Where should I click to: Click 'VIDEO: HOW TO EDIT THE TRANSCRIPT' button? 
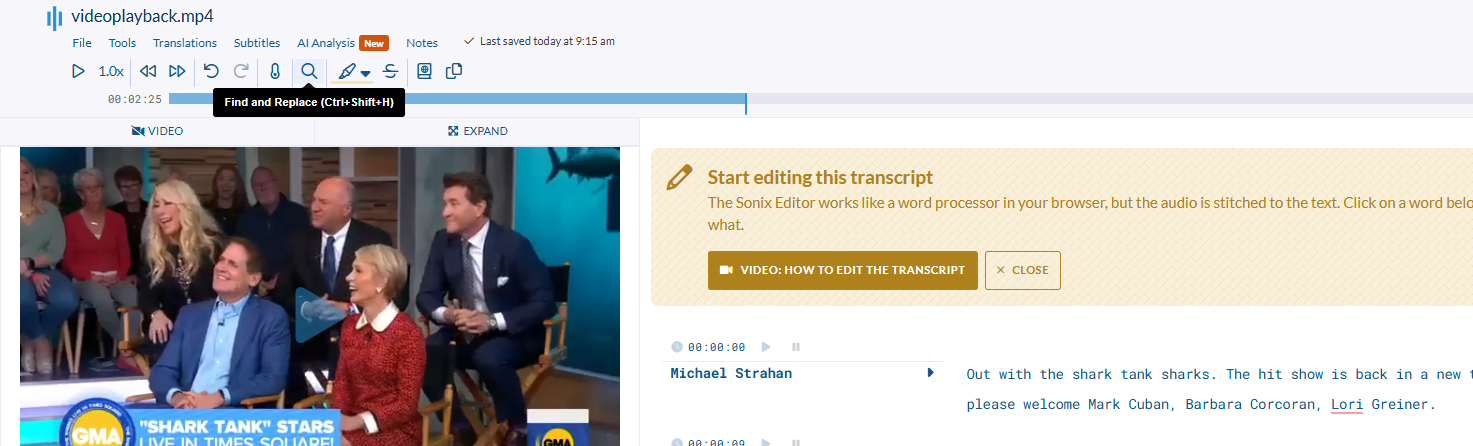pyautogui.click(x=843, y=270)
